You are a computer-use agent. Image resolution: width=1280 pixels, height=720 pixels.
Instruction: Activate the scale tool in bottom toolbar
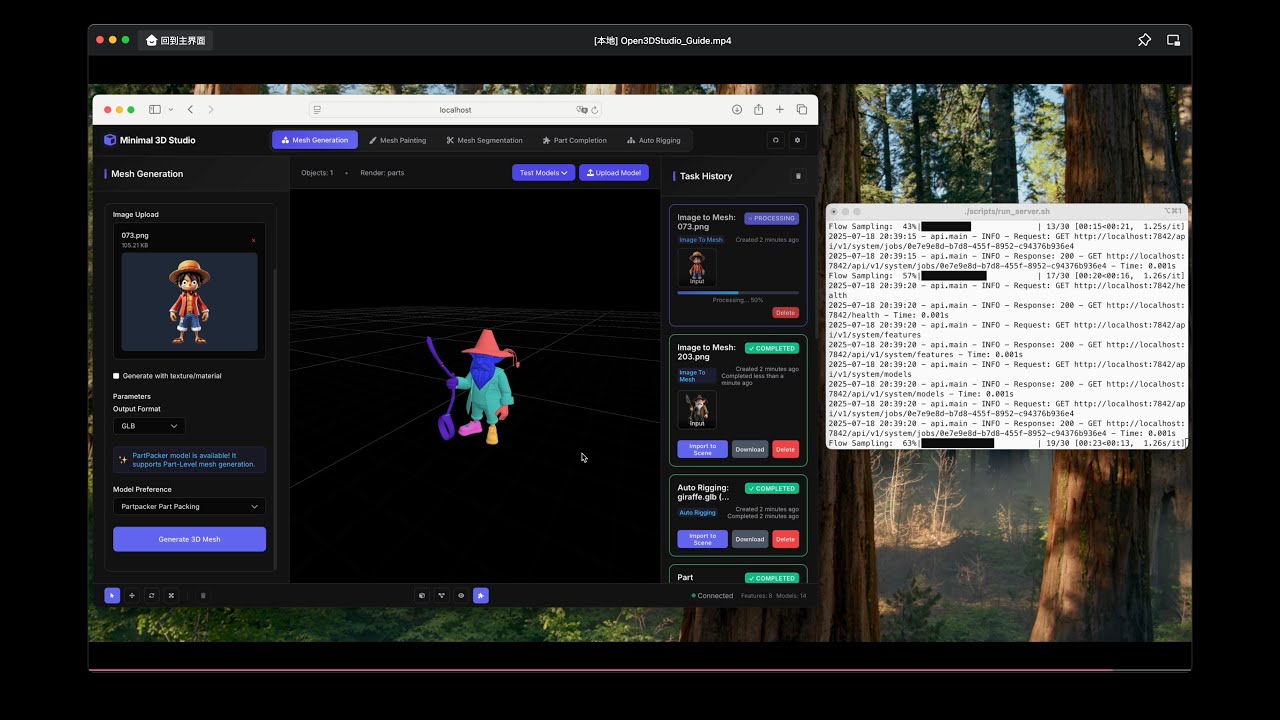(171, 595)
